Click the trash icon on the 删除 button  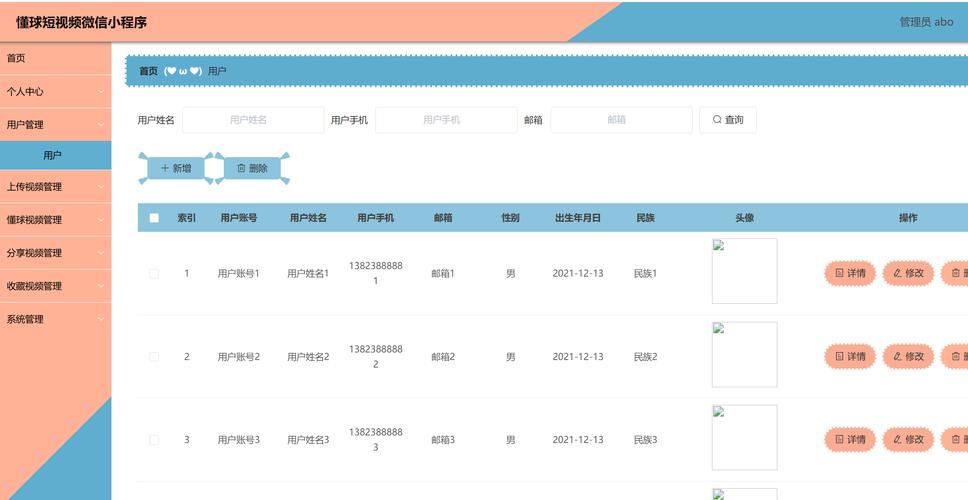[x=241, y=169]
